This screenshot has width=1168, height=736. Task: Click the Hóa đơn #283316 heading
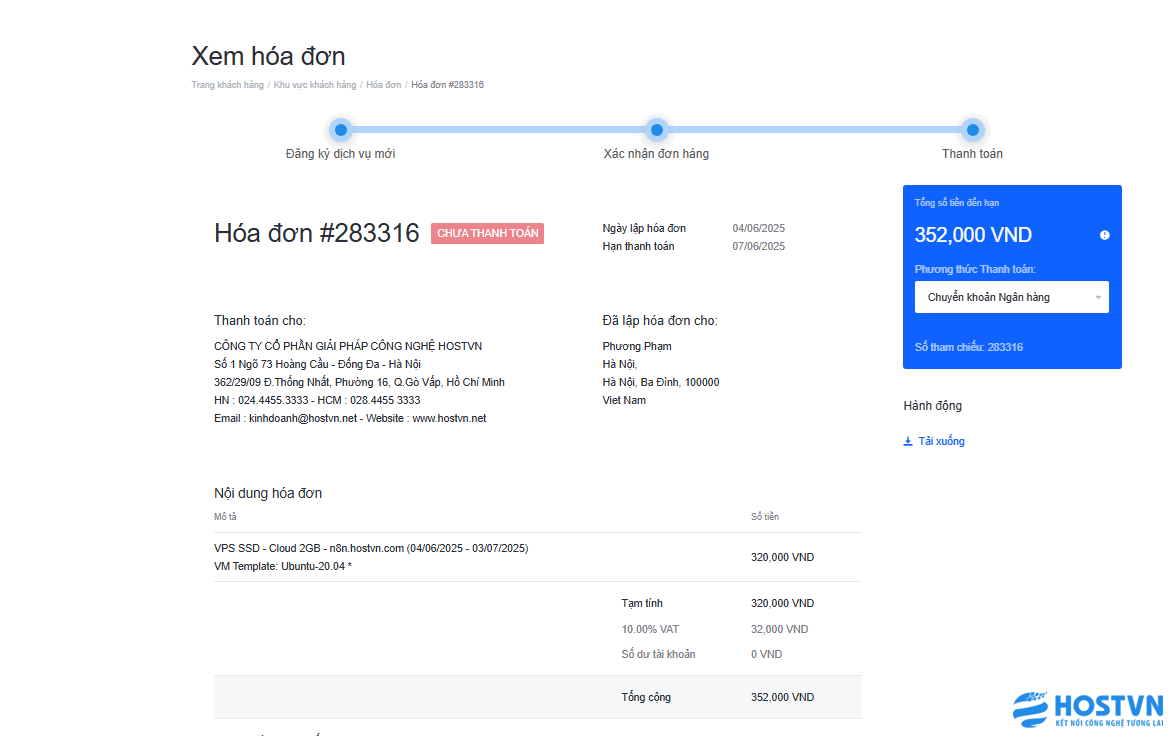click(x=317, y=233)
